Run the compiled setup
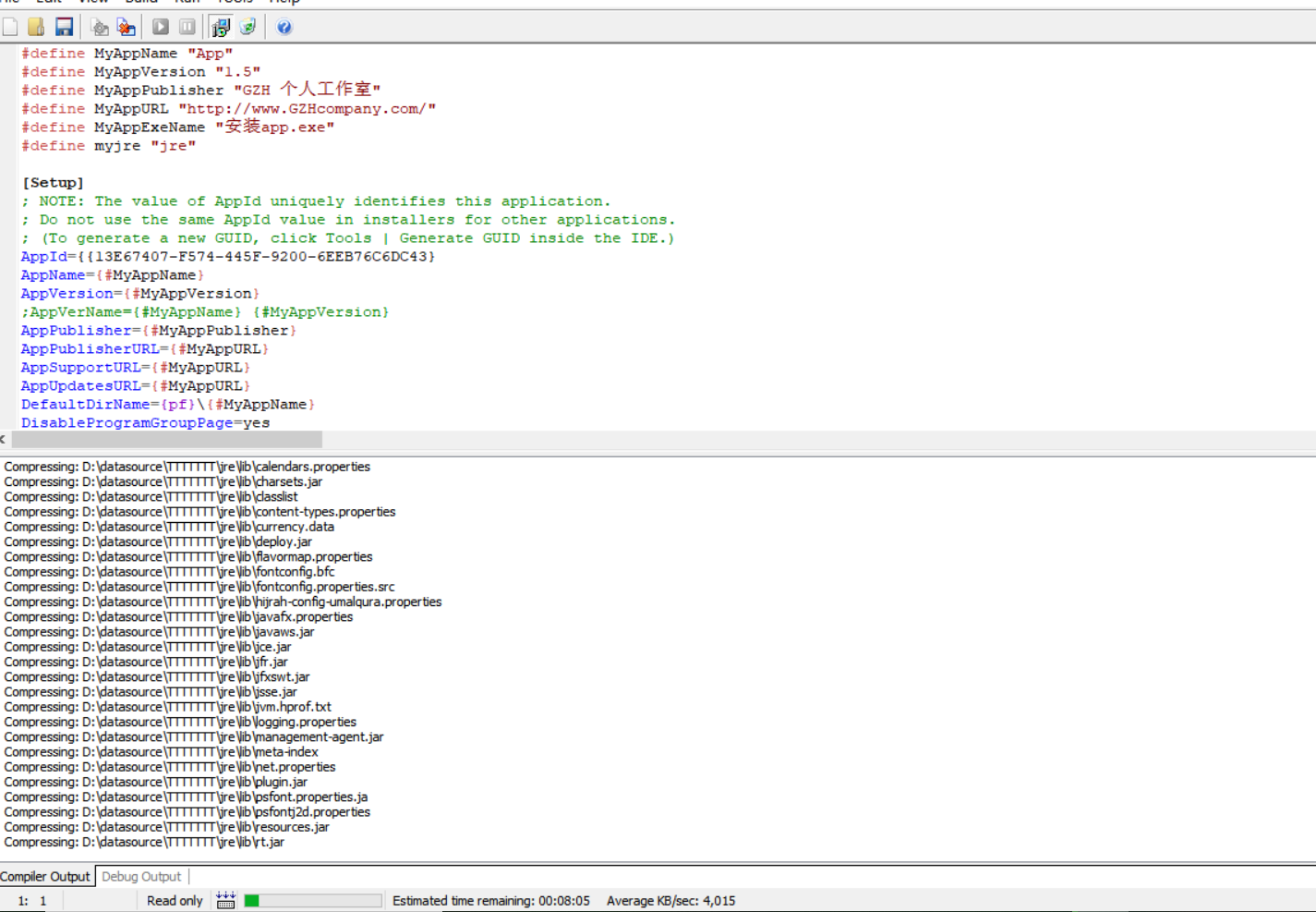 click(159, 27)
